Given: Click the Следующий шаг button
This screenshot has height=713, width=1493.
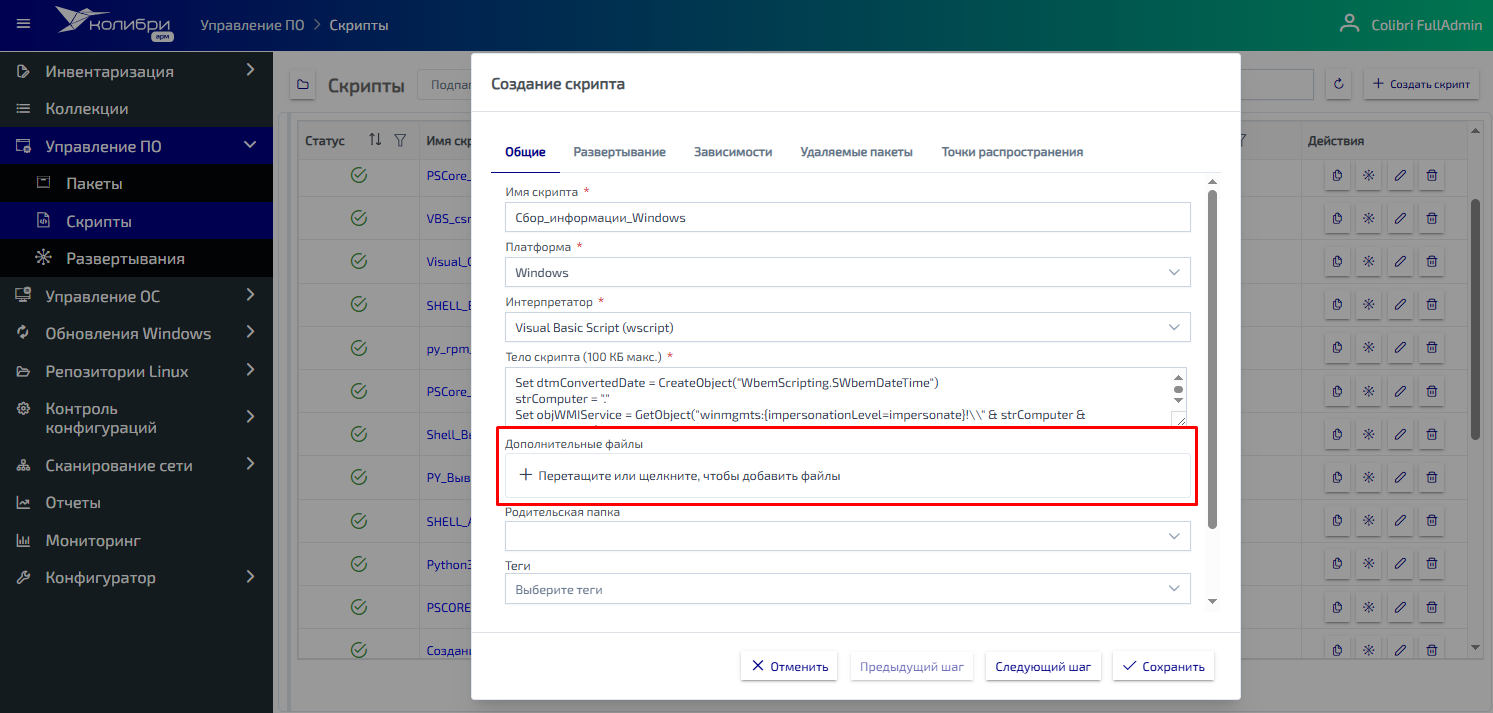Looking at the screenshot, I should click(x=1043, y=666).
